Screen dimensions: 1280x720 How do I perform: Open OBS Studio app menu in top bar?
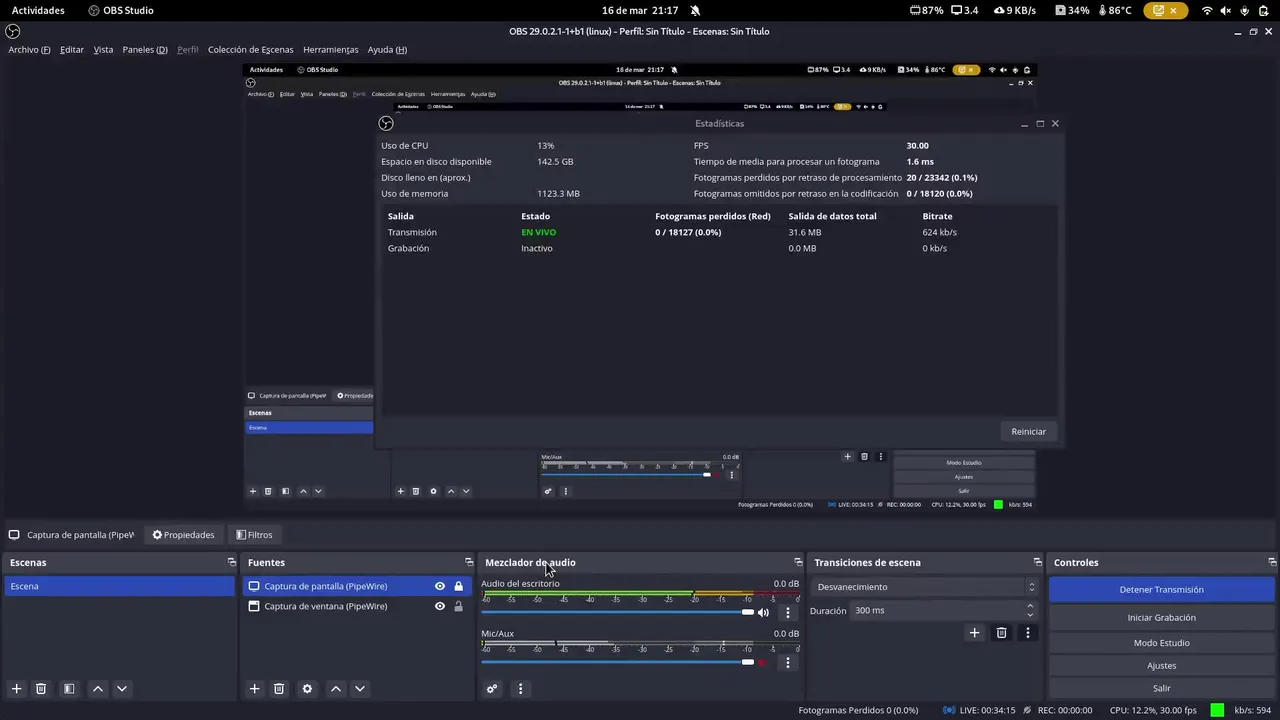click(121, 10)
